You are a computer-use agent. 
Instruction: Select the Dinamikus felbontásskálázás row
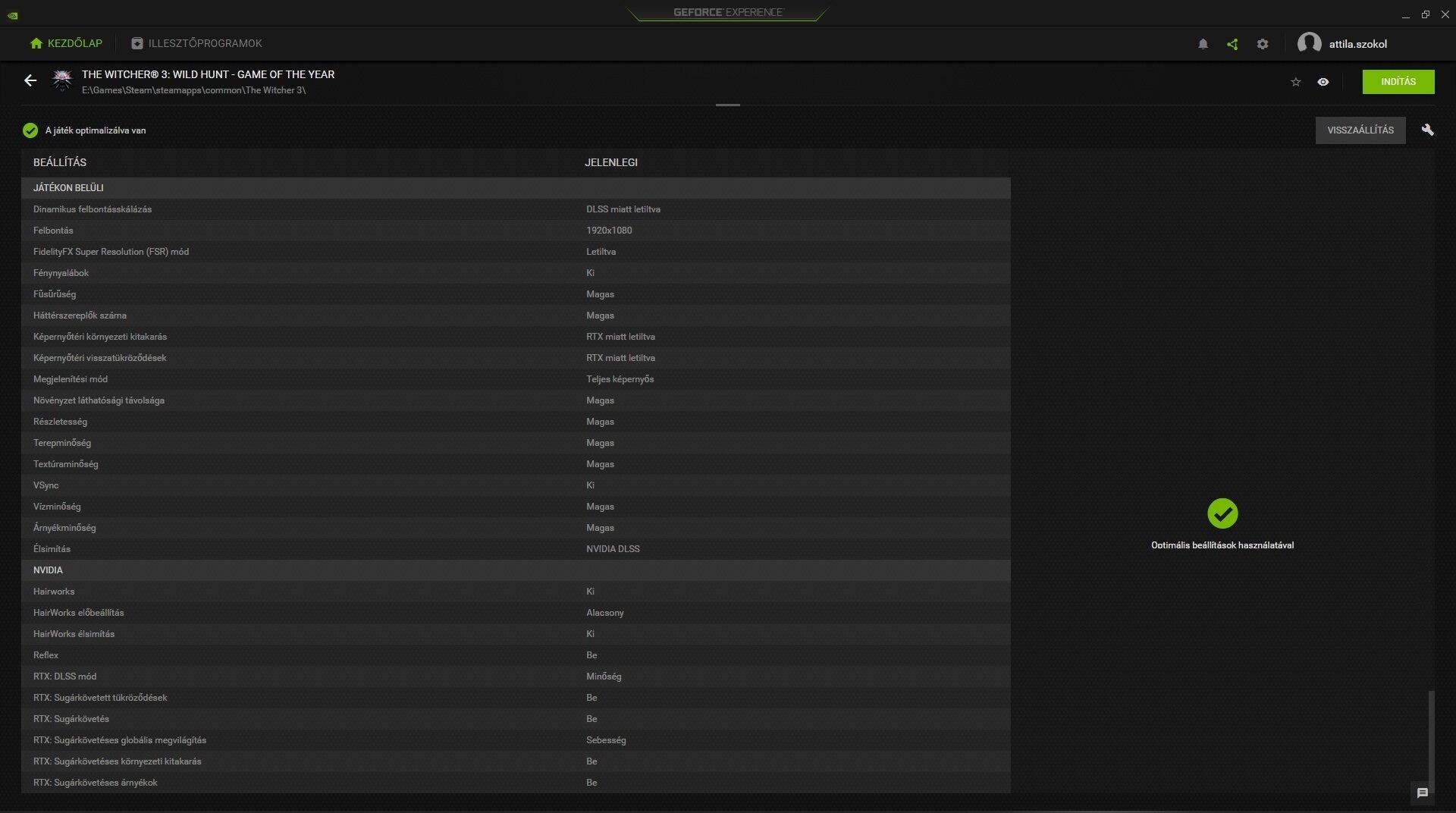pyautogui.click(x=516, y=209)
